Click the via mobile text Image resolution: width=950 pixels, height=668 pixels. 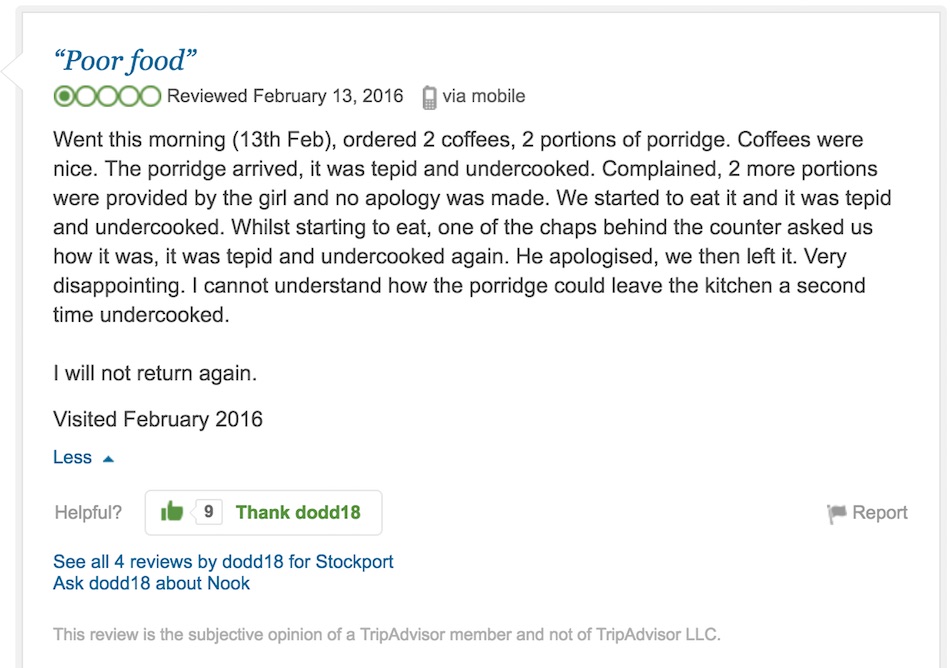483,96
